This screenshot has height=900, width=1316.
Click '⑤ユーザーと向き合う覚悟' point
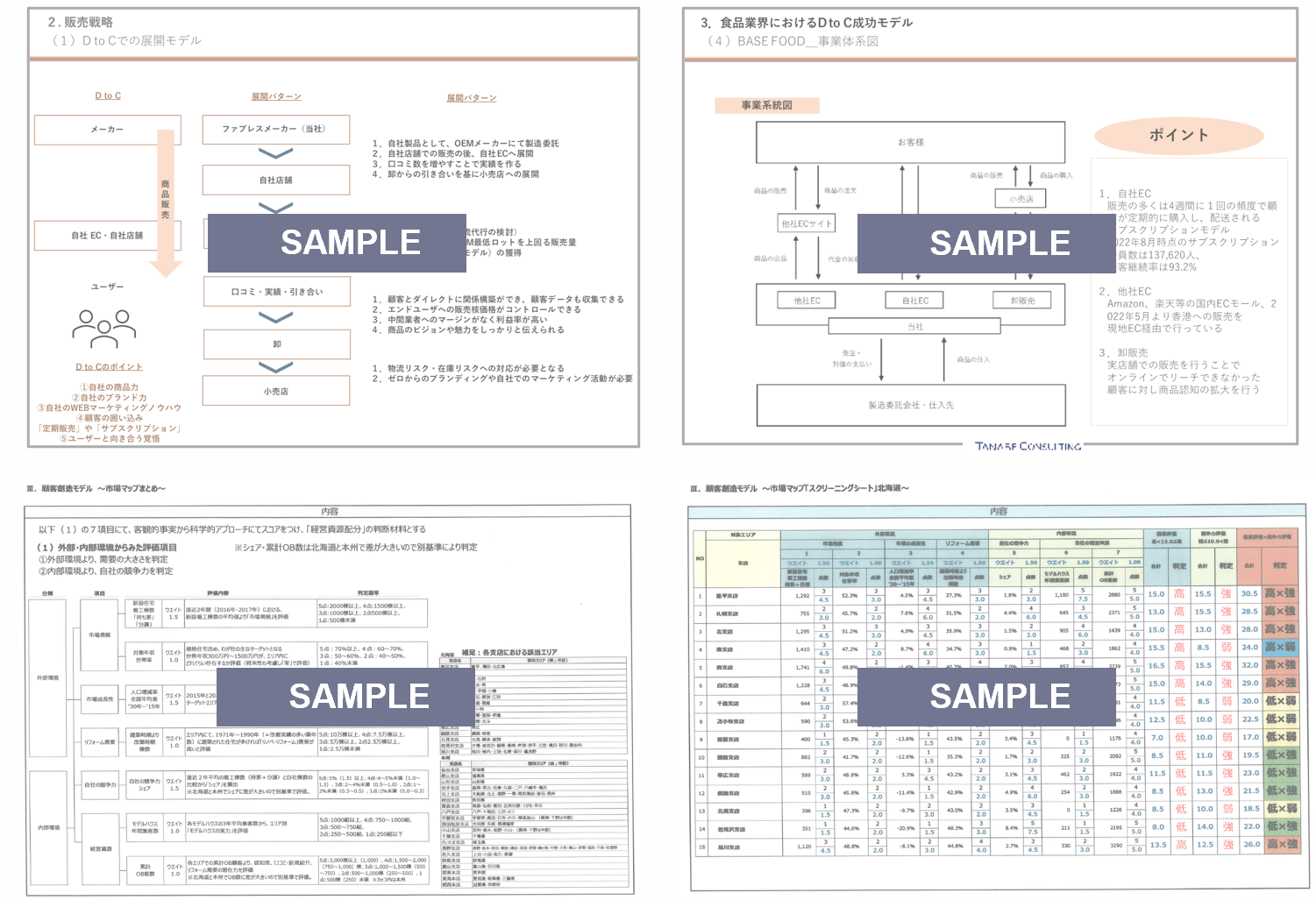(109, 438)
